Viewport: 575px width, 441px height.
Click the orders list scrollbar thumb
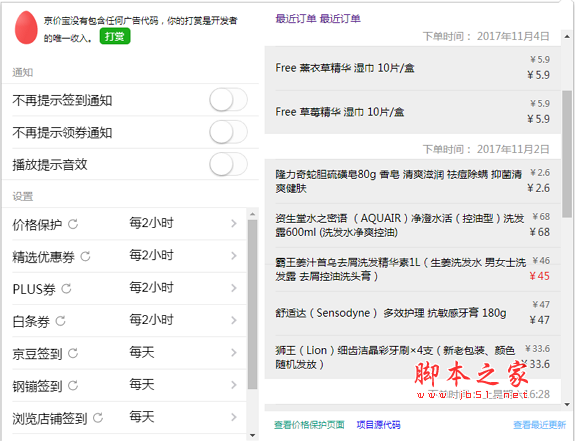click(567, 154)
